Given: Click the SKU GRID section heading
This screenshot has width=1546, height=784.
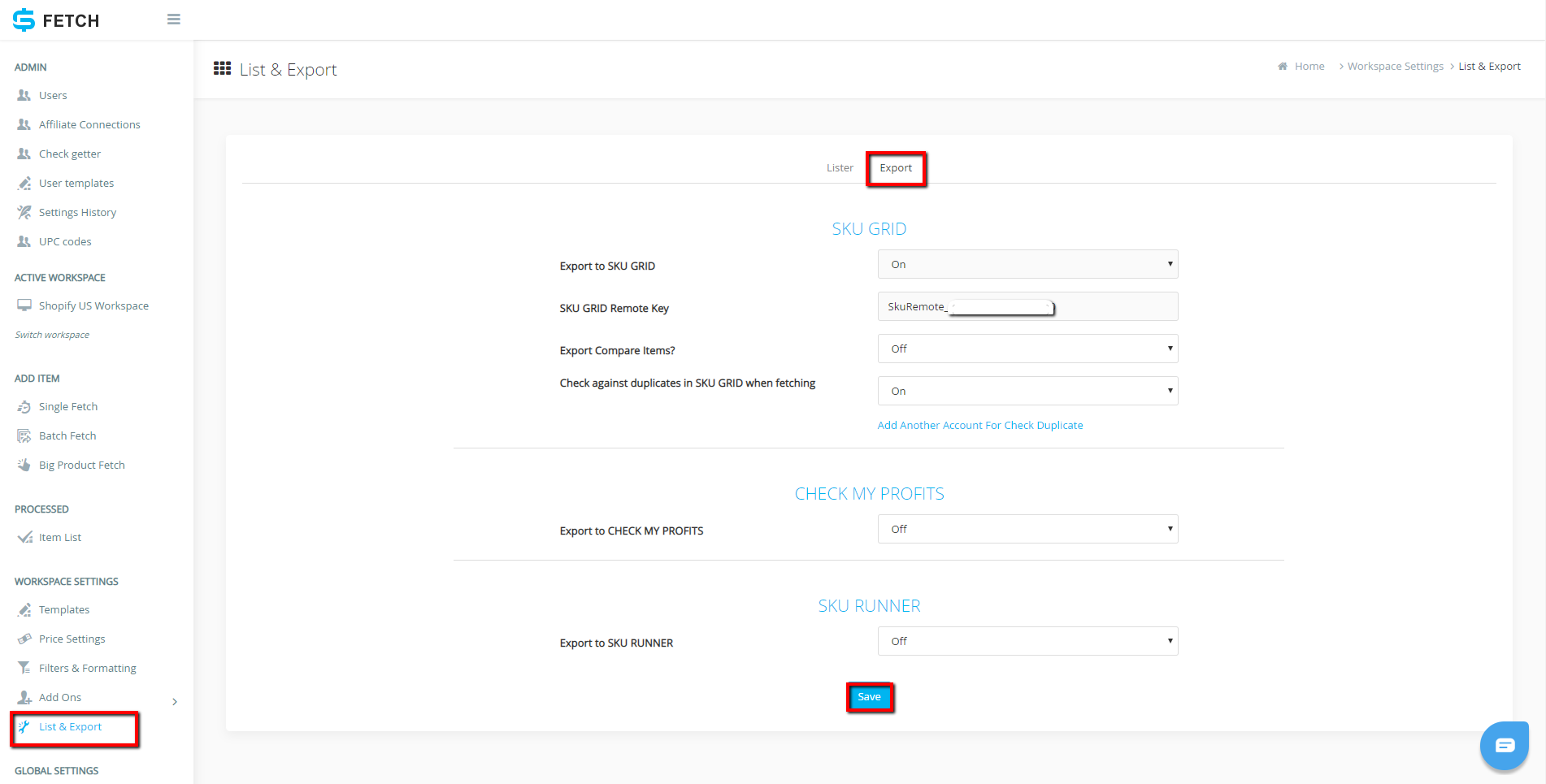Looking at the screenshot, I should pos(869,229).
